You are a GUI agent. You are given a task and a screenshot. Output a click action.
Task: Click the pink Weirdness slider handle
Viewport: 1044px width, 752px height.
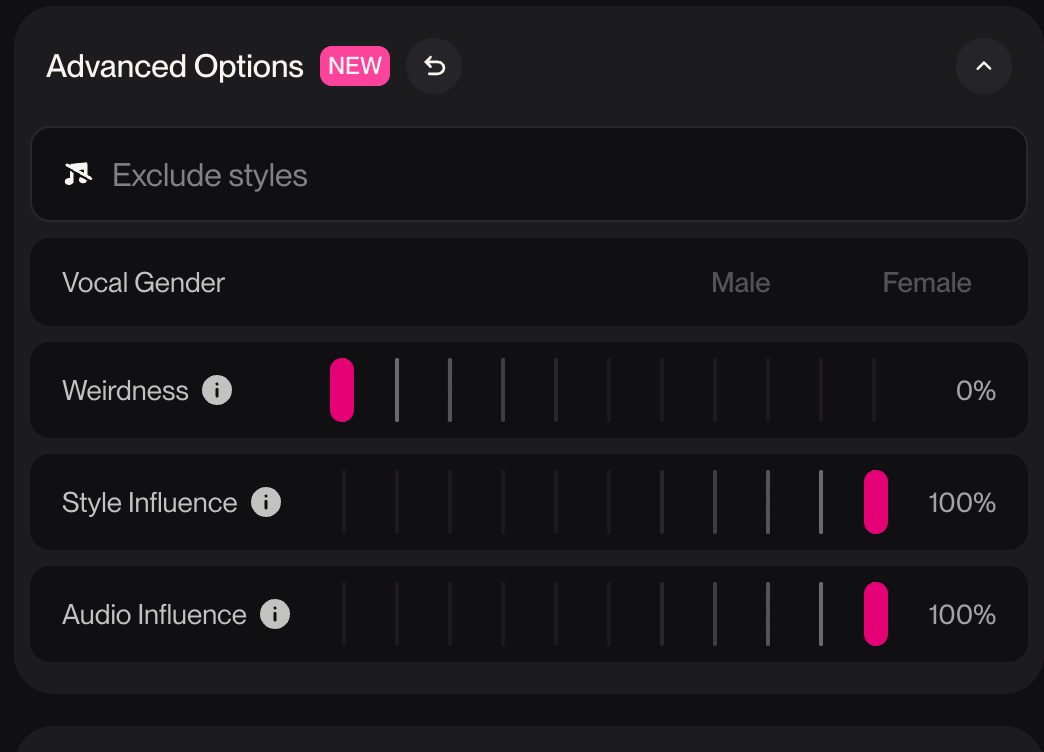342,390
